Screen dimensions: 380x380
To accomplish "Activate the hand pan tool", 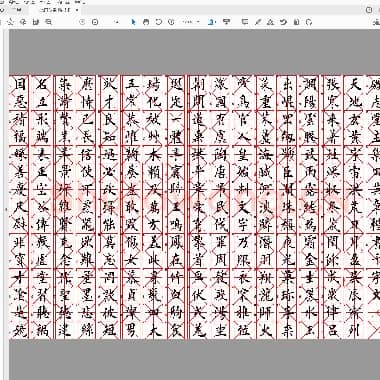I will (x=146, y=22).
